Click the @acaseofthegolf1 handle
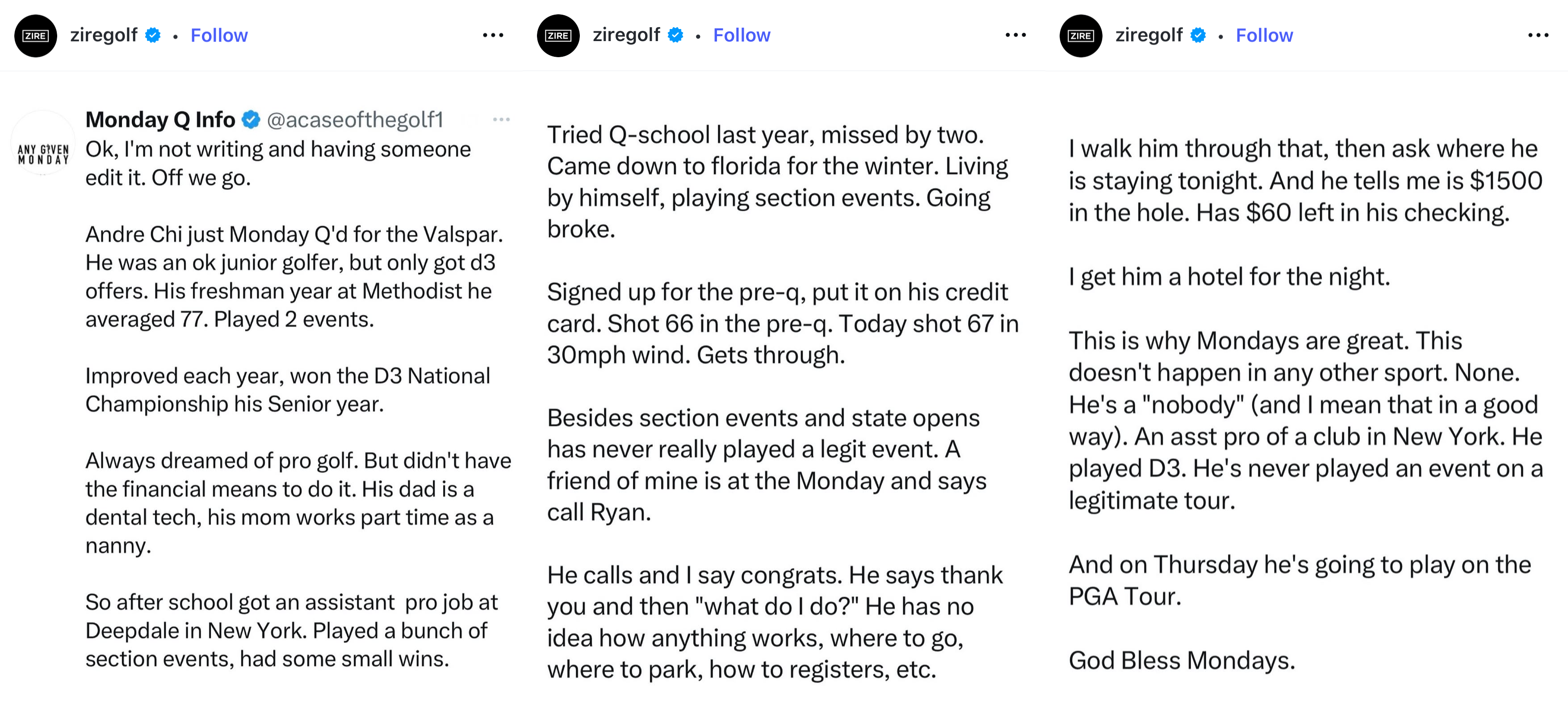 pos(355,120)
